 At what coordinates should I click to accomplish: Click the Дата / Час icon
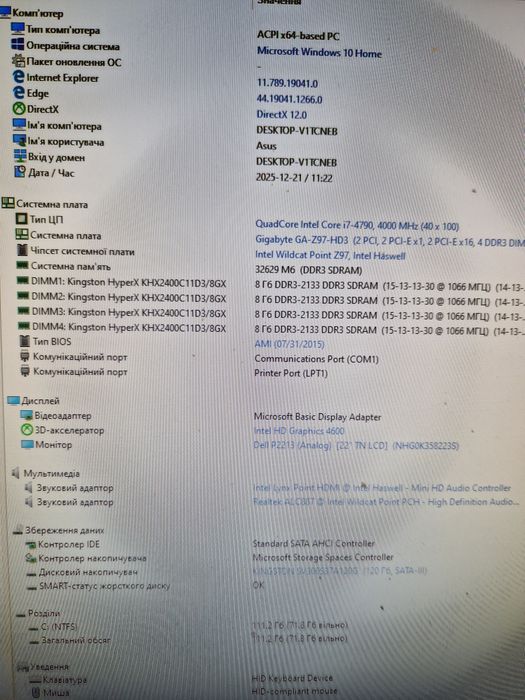[20, 172]
